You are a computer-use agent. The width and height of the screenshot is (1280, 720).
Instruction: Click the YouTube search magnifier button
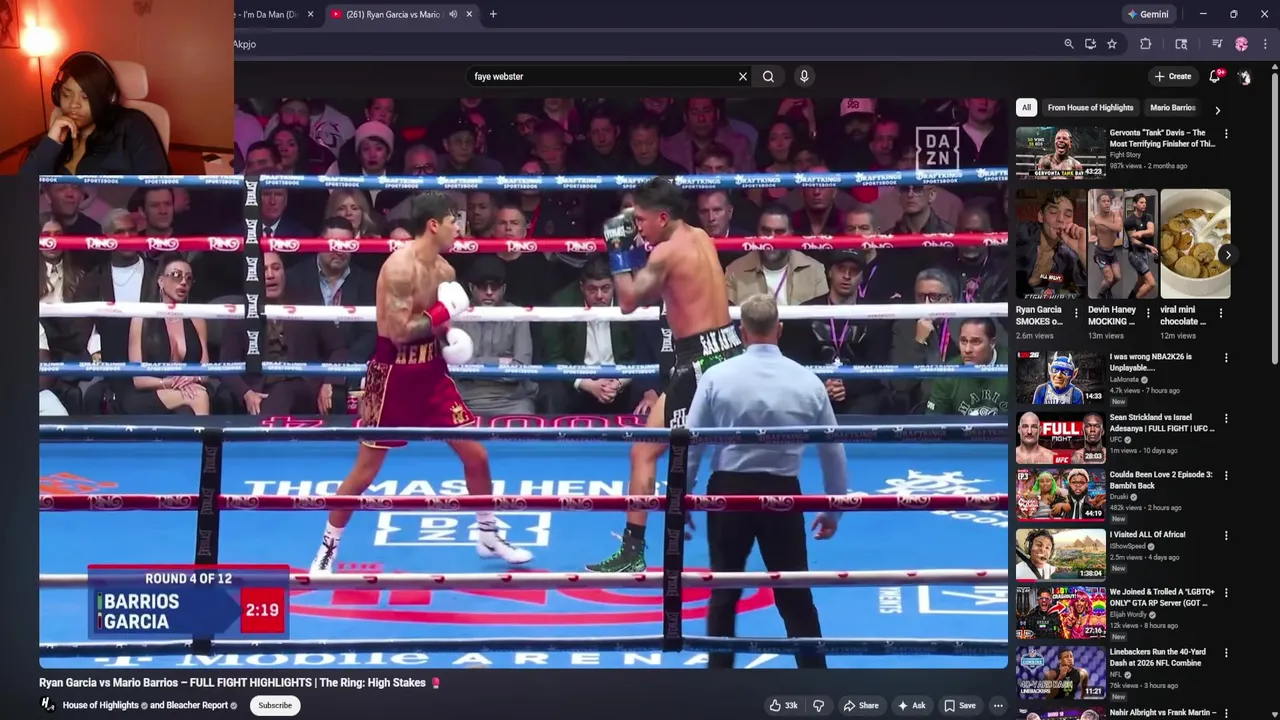point(768,76)
